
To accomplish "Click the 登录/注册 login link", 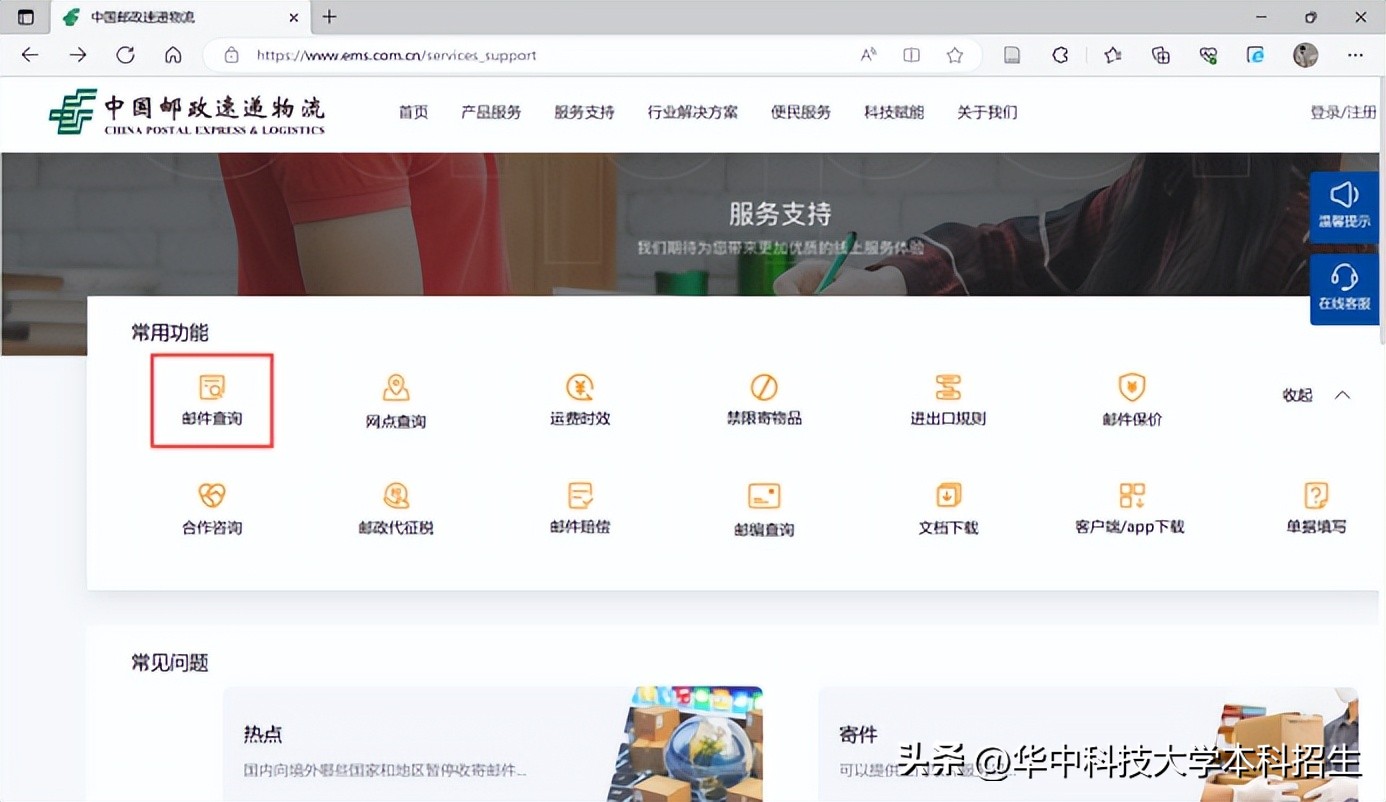I will tap(1343, 112).
